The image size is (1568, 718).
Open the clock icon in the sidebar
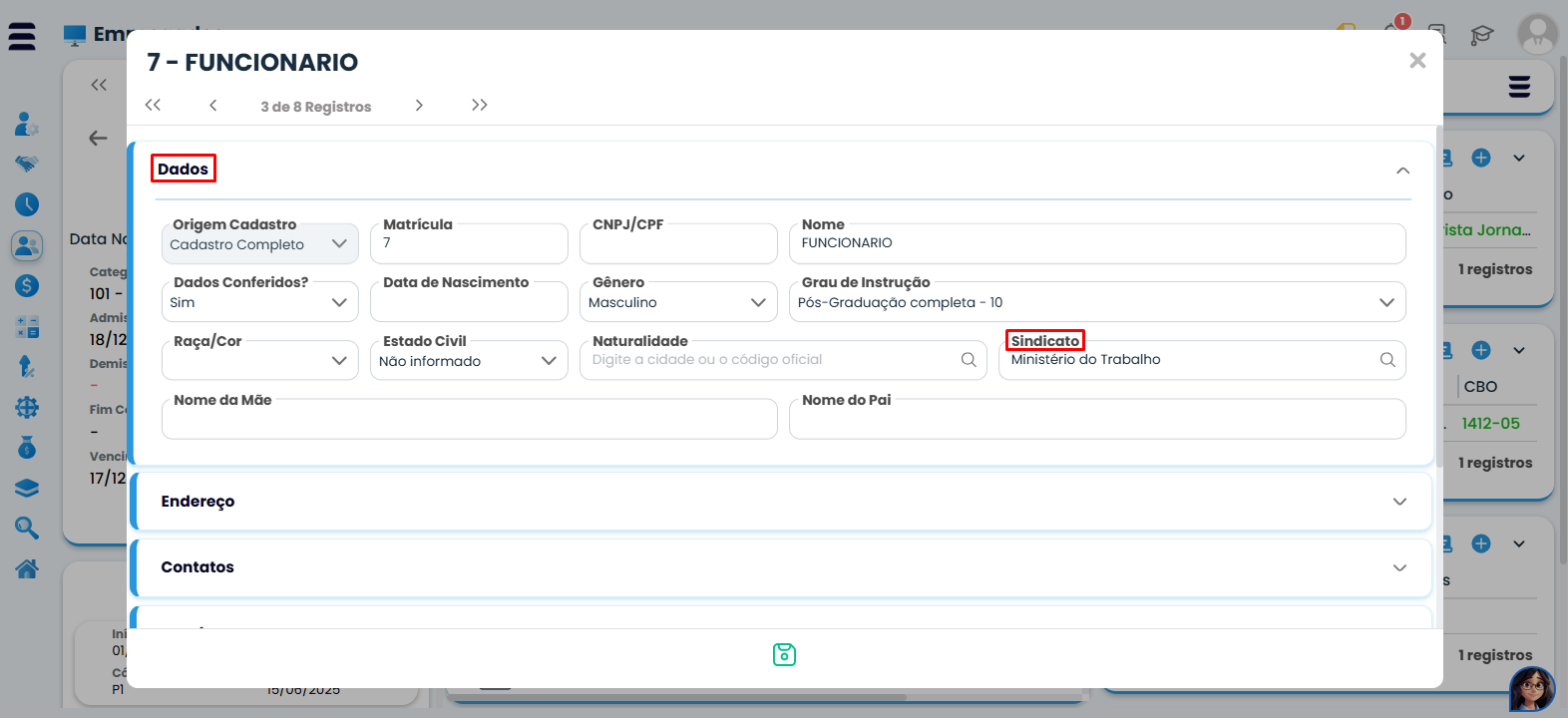(27, 204)
